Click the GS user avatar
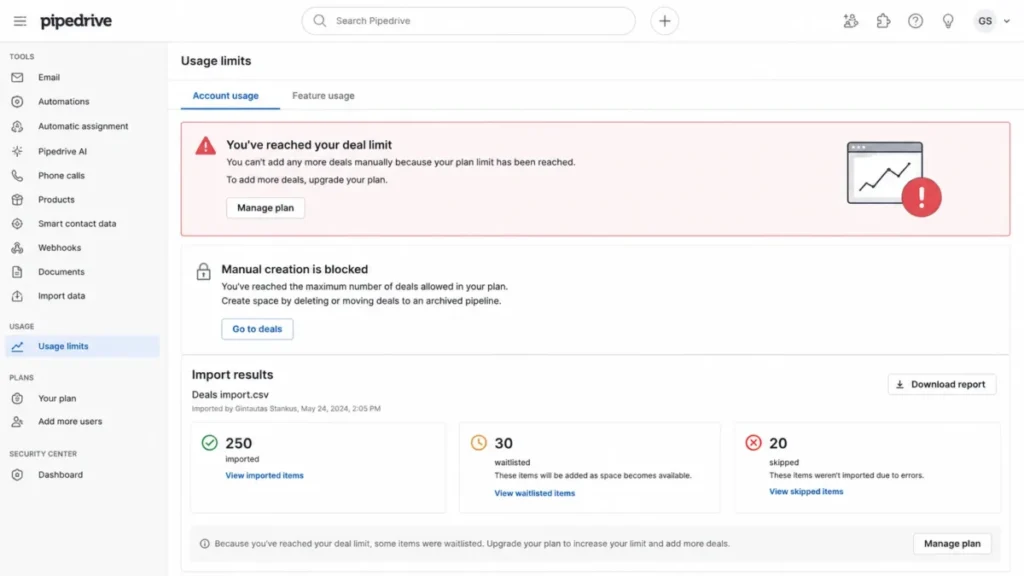The width and height of the screenshot is (1024, 576). point(985,21)
